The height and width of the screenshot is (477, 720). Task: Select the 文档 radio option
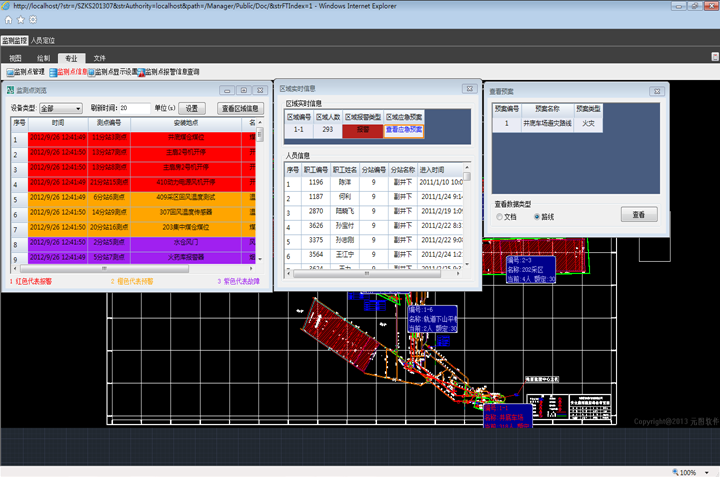click(x=500, y=216)
